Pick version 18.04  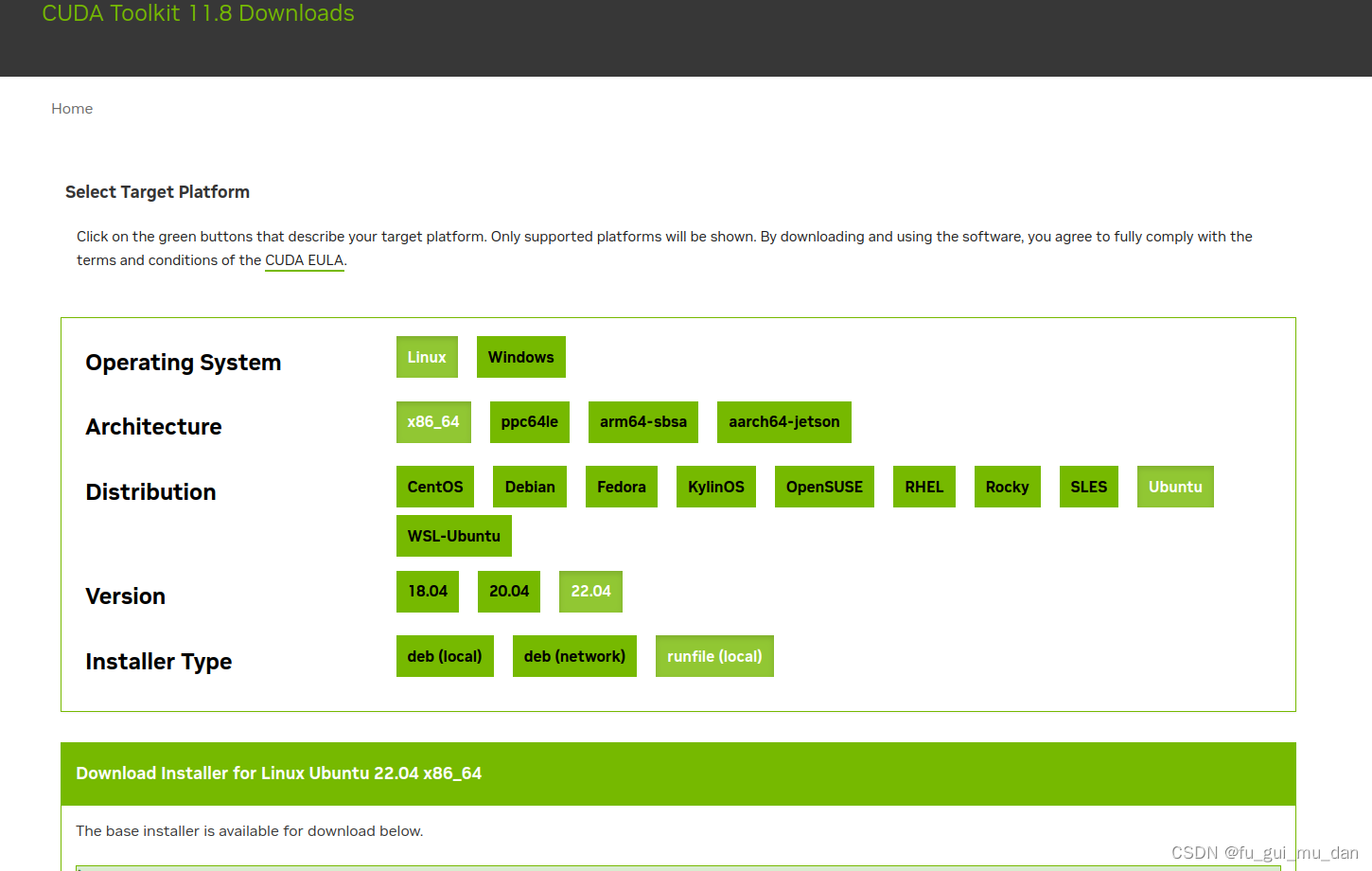pos(428,592)
